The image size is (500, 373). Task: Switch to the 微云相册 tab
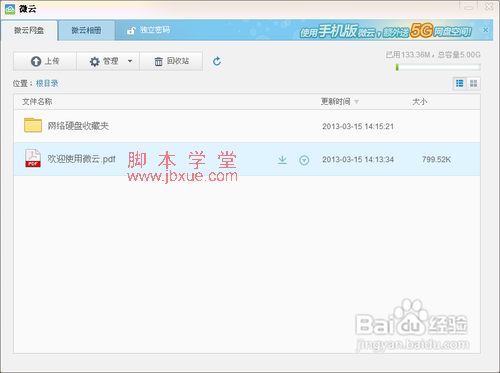pos(86,30)
